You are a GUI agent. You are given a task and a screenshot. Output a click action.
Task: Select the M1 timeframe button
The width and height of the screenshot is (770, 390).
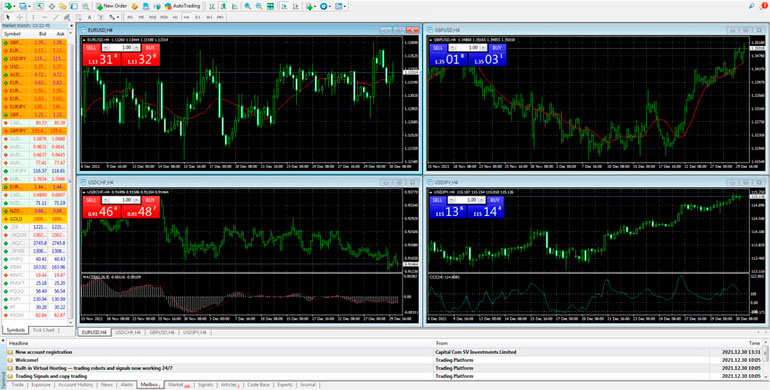(x=130, y=17)
